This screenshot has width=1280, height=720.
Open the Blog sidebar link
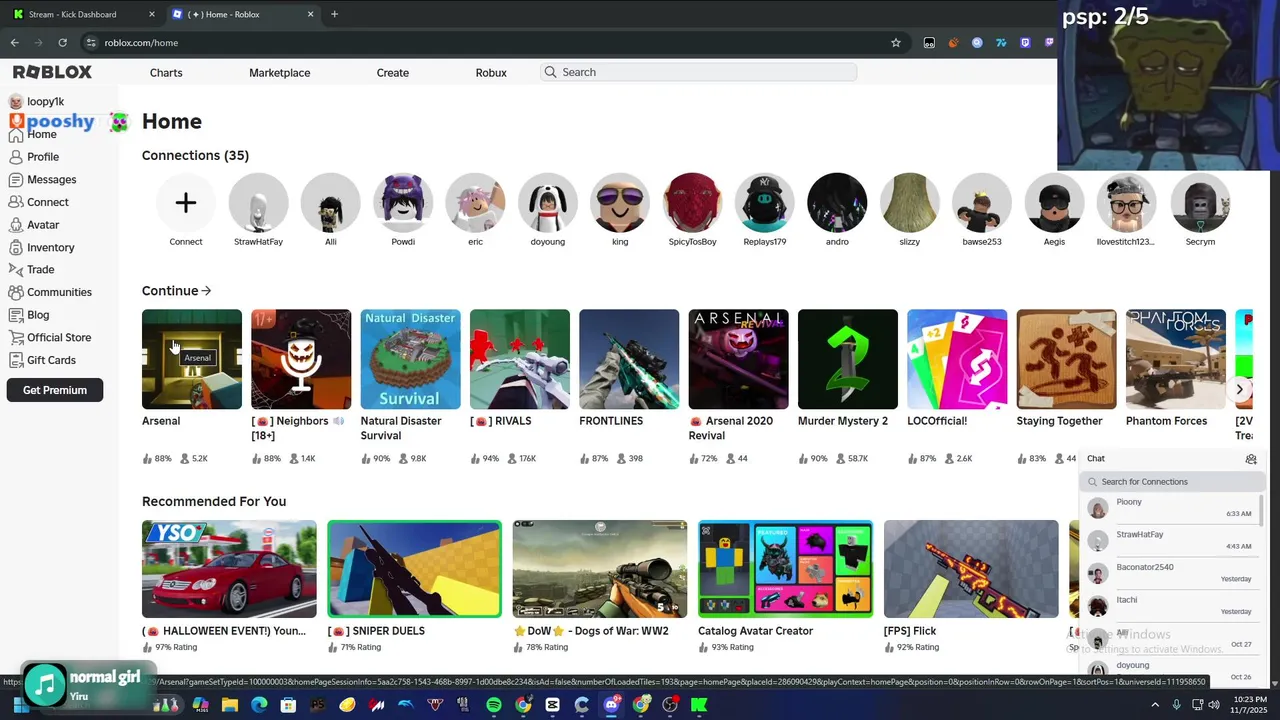coord(29,315)
